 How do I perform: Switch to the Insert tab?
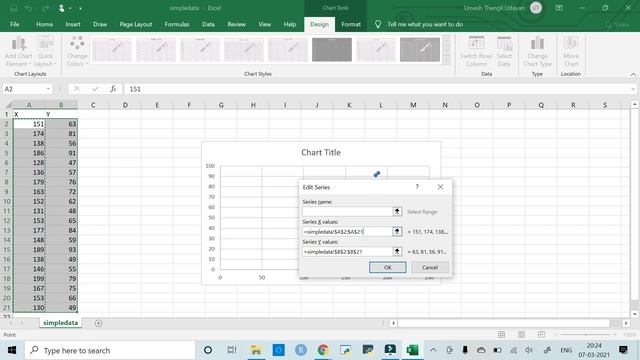point(73,24)
